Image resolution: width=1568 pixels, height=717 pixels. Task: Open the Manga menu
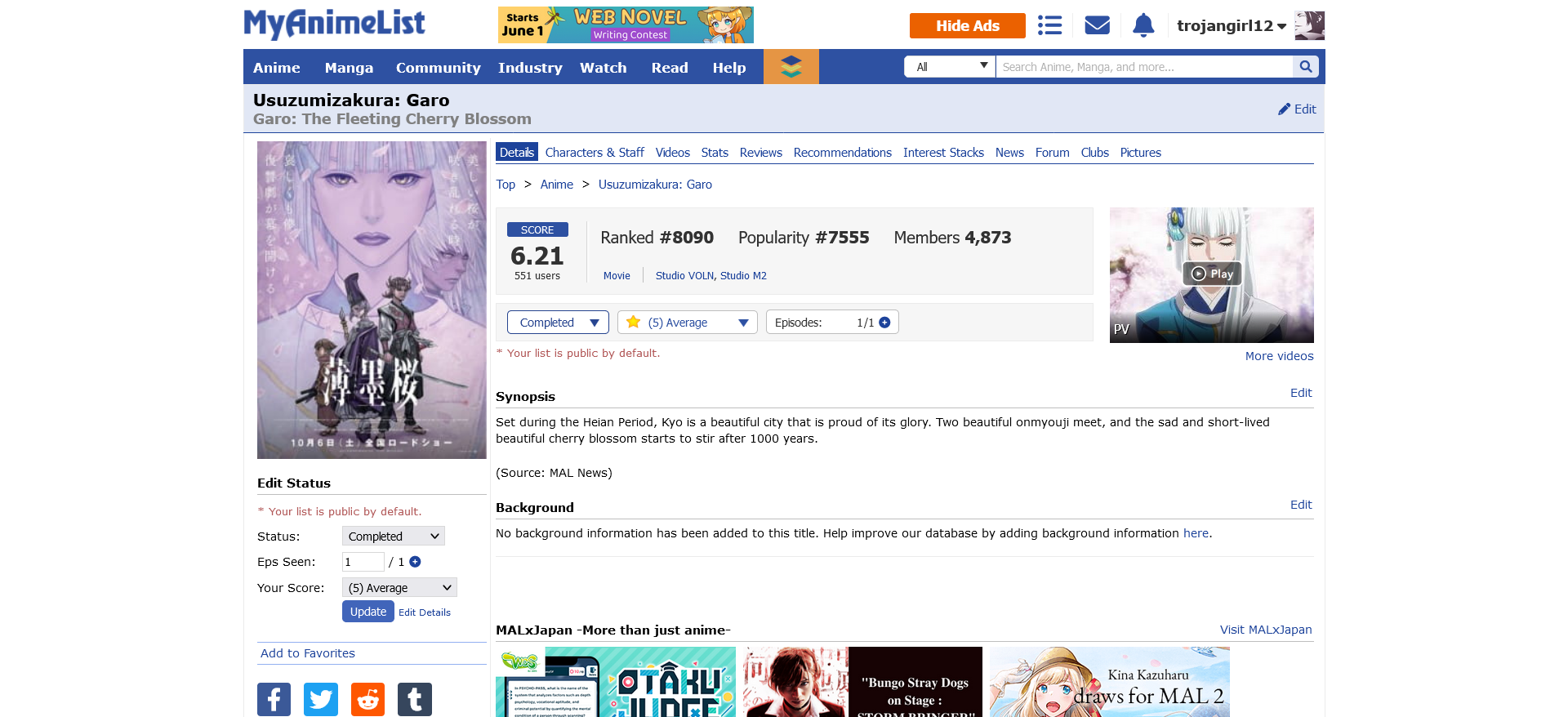pos(349,68)
